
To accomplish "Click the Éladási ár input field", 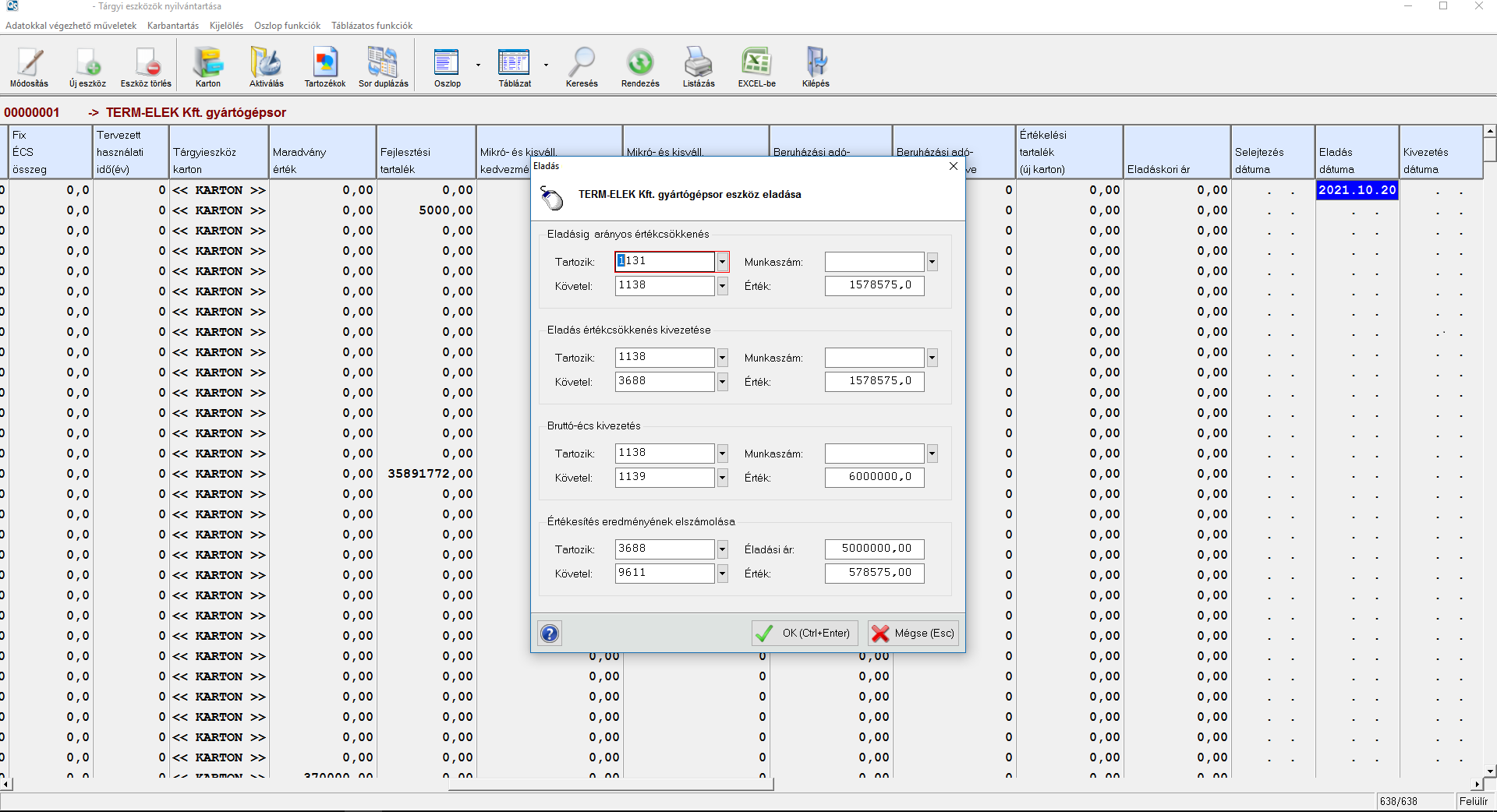I will (x=874, y=549).
